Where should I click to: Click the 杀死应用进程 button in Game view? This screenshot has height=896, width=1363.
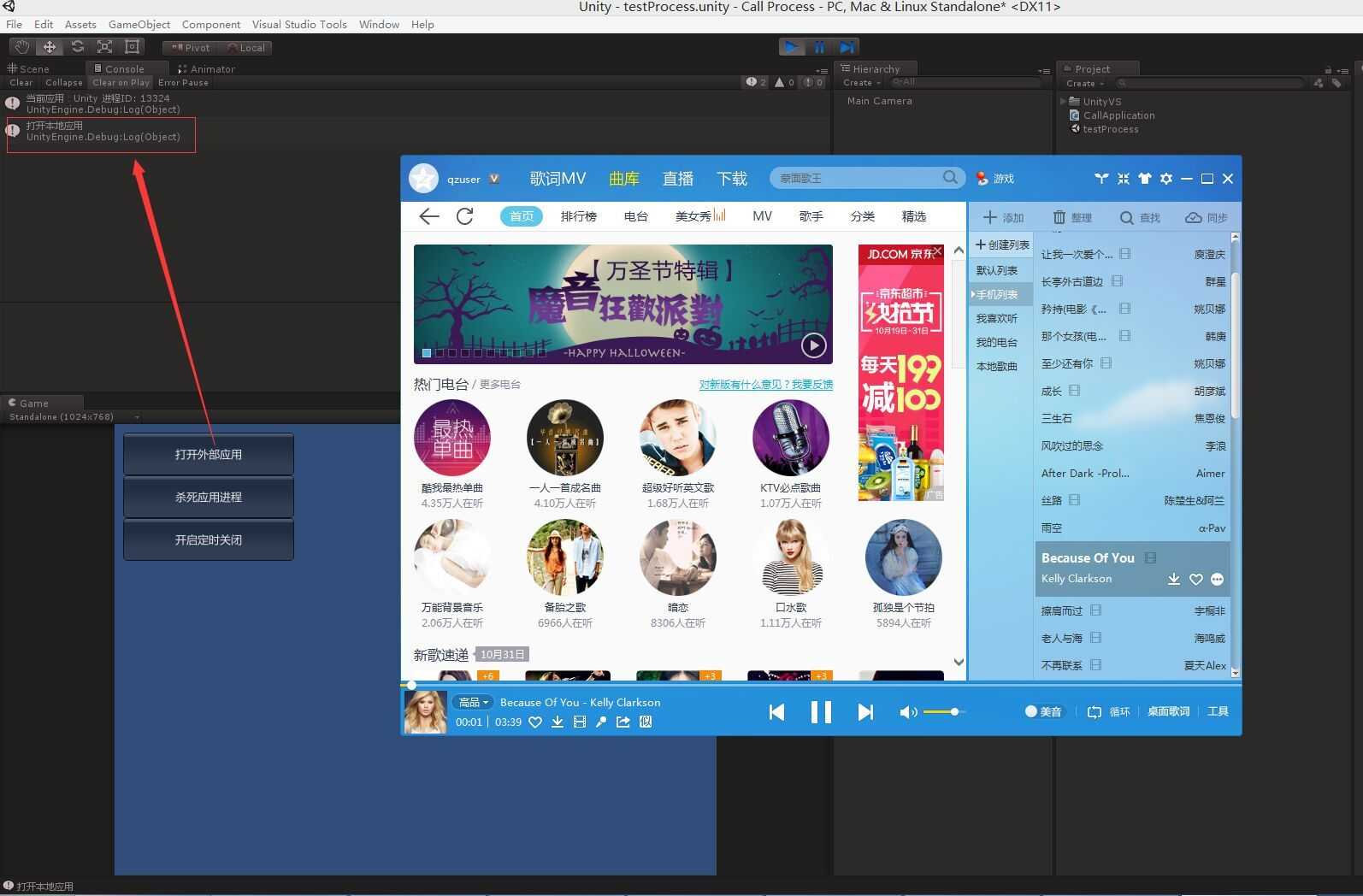pos(209,497)
